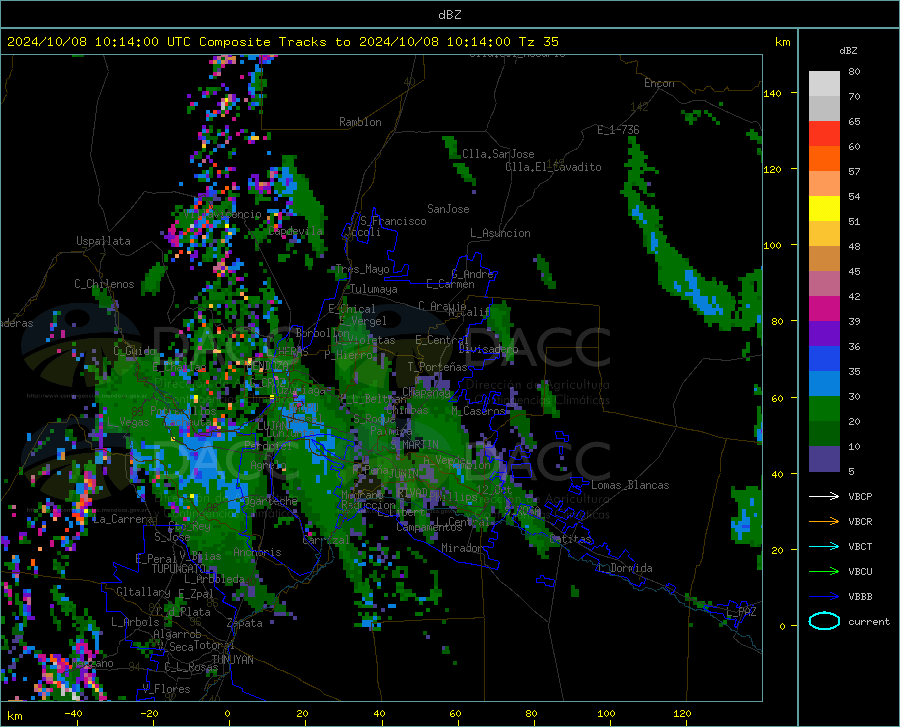Screen dimensions: 900x727
Task: Click the 'C_Chilenos' map label
Action: tap(104, 284)
